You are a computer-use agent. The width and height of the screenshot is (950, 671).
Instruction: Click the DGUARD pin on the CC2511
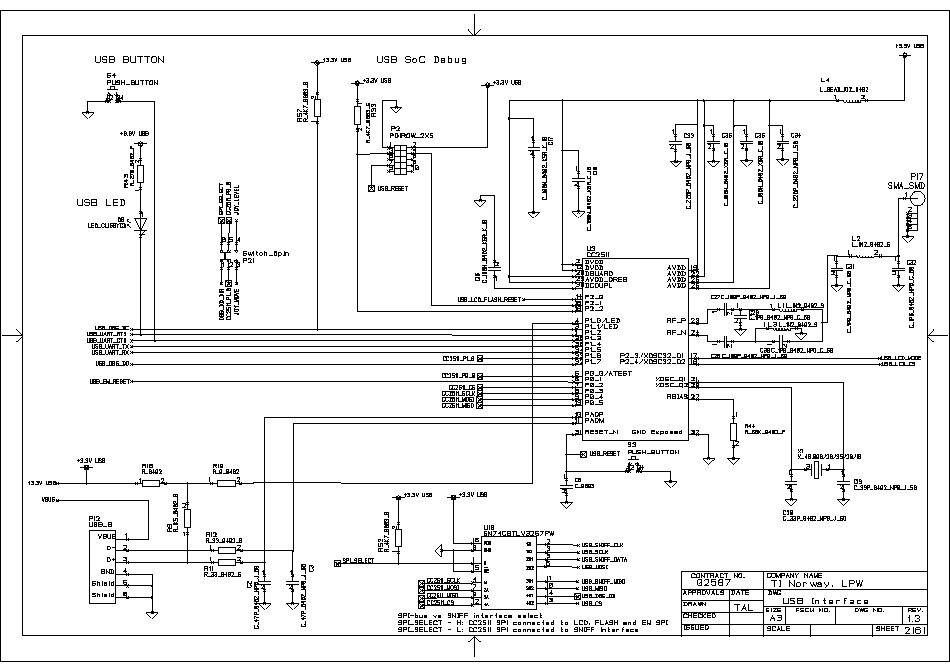coord(598,274)
